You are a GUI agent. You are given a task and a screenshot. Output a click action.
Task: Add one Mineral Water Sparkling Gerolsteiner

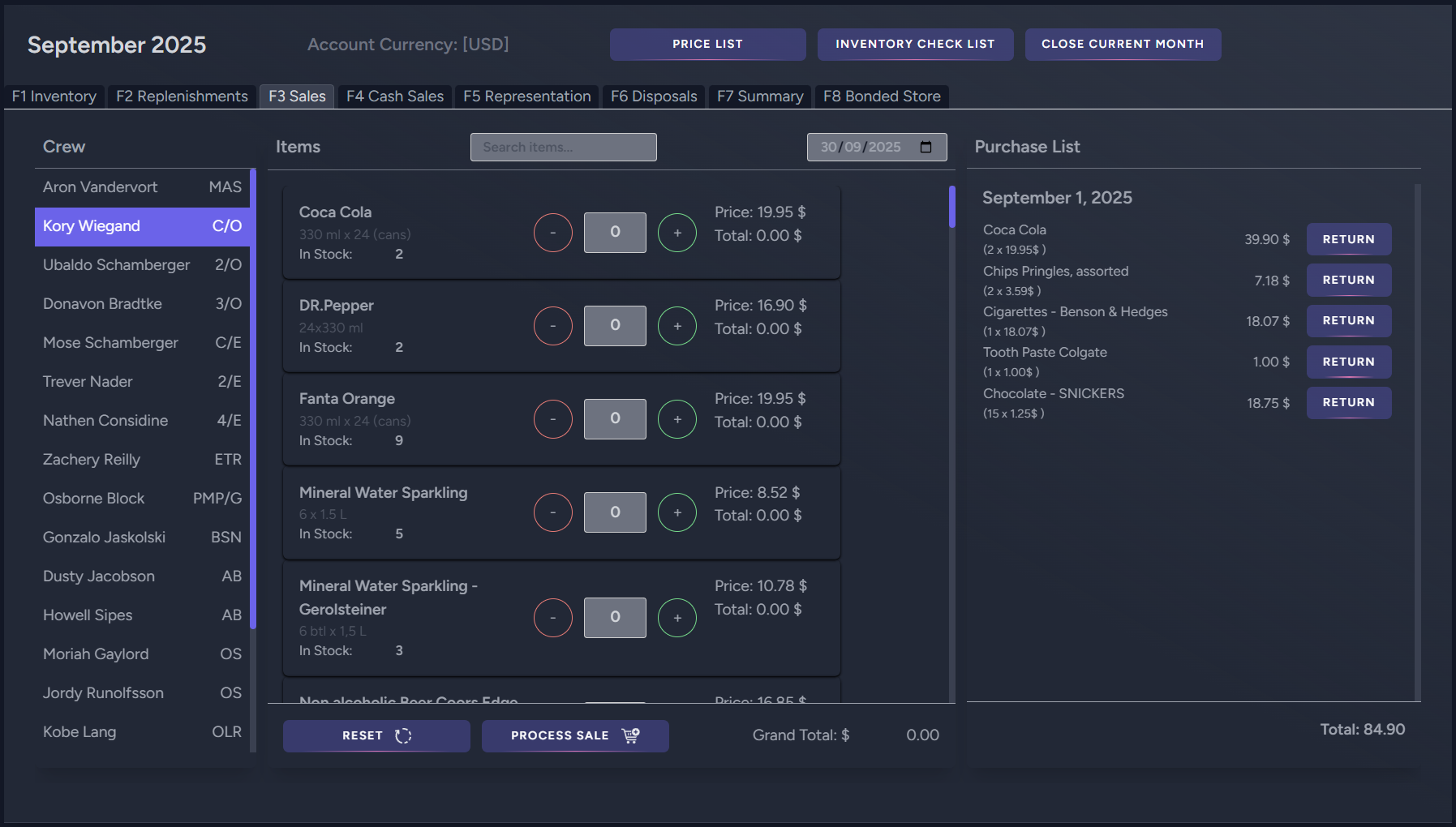[x=676, y=618]
